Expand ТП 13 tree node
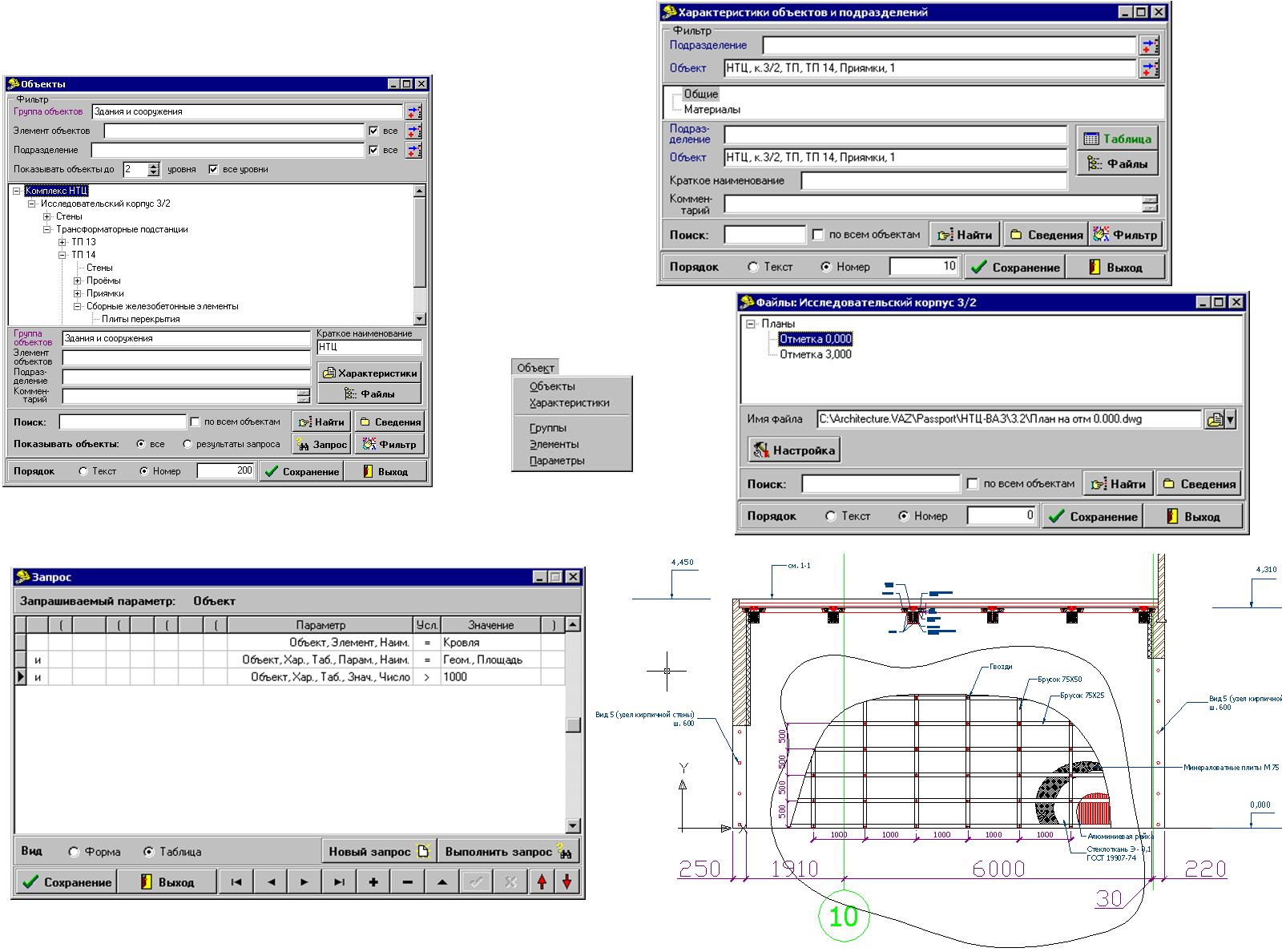The image size is (1282, 952). 62,242
